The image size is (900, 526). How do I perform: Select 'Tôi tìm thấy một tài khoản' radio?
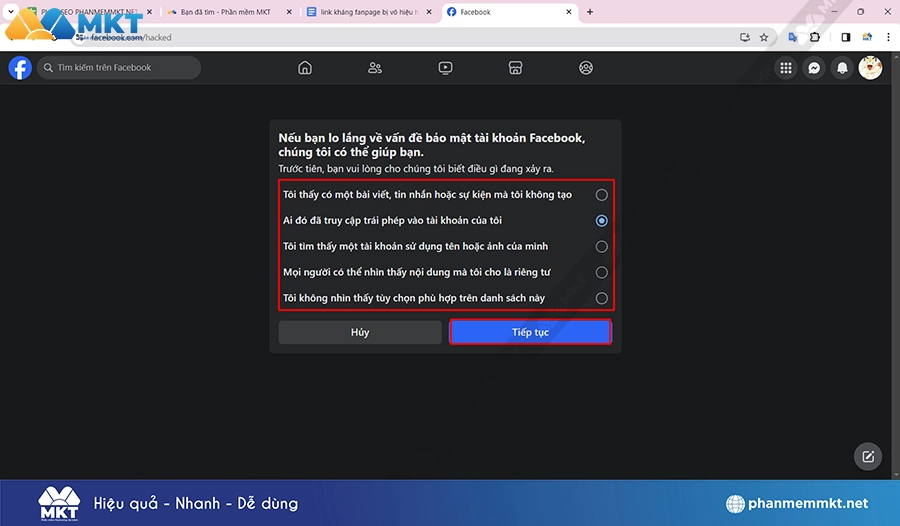click(x=601, y=246)
